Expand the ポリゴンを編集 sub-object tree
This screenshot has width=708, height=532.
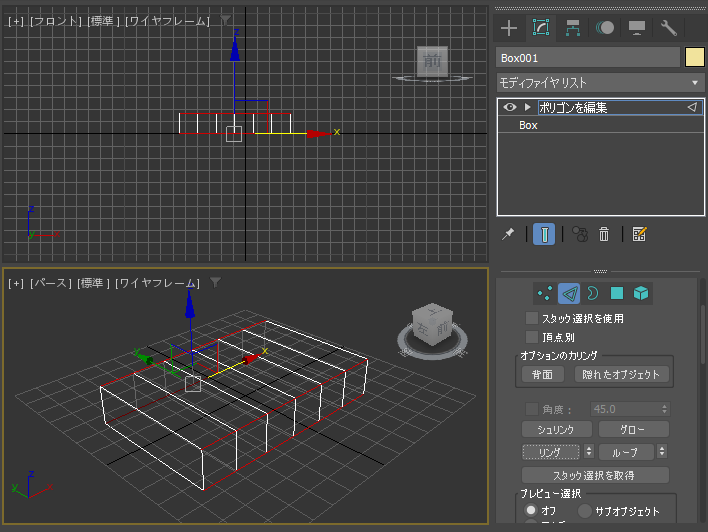(527, 107)
